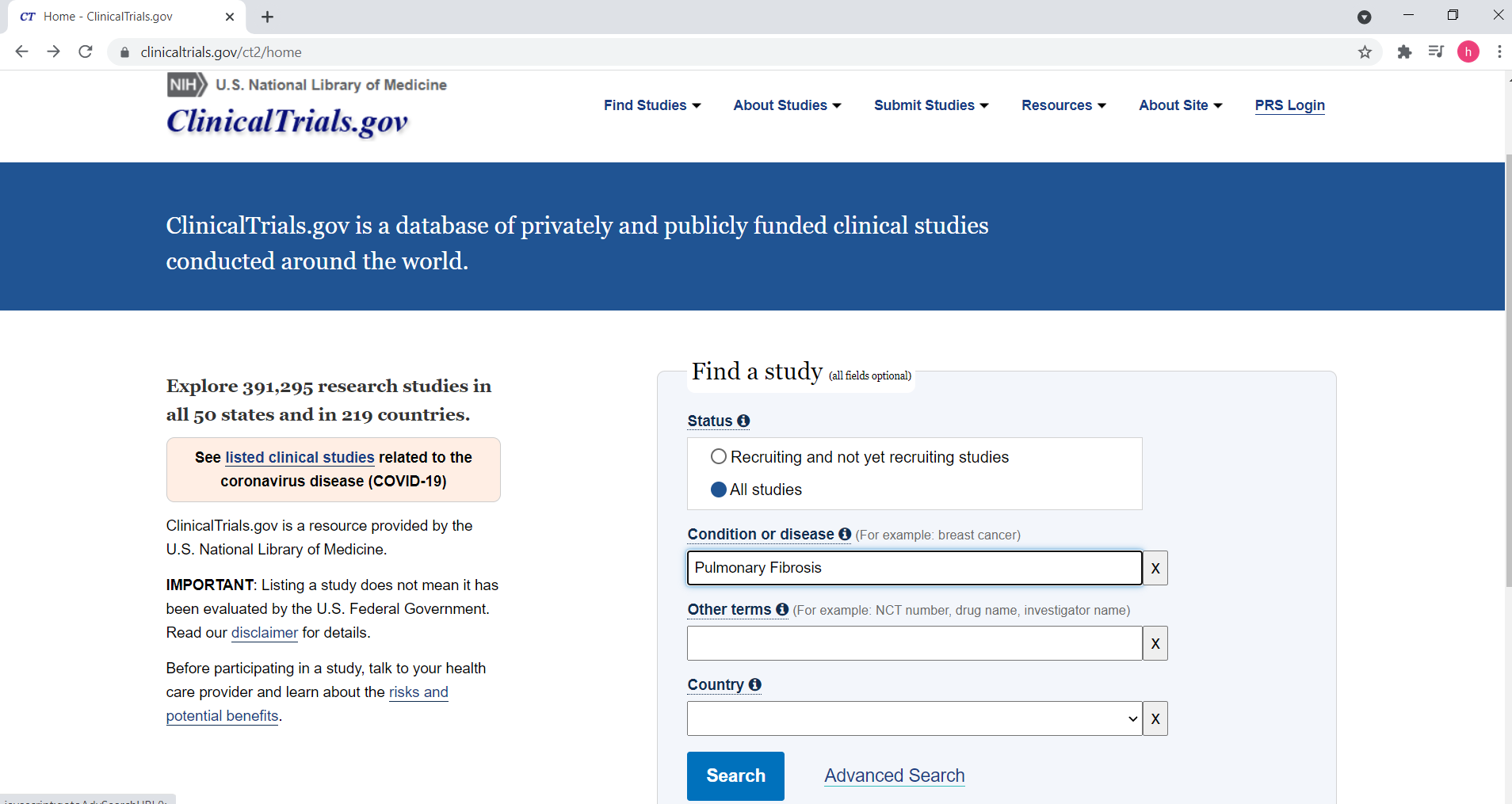Click the blue Search button

[735, 775]
